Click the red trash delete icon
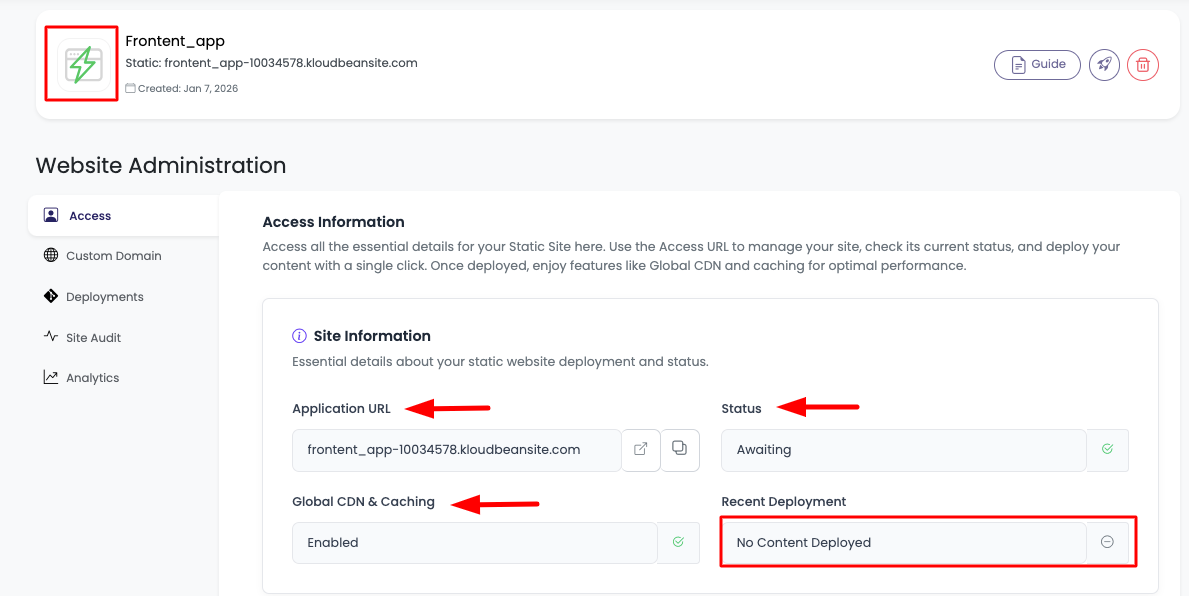The image size is (1189, 596). coord(1143,65)
